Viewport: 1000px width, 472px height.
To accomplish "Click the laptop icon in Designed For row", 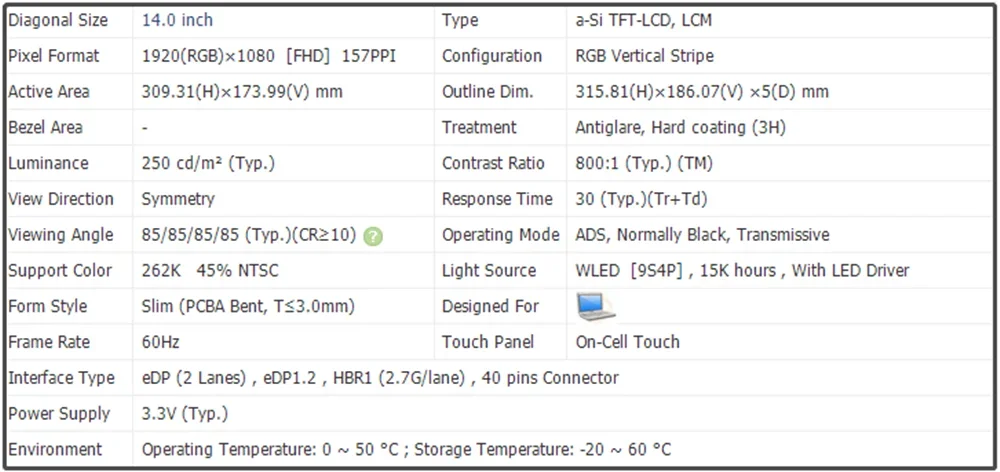I will pos(596,307).
